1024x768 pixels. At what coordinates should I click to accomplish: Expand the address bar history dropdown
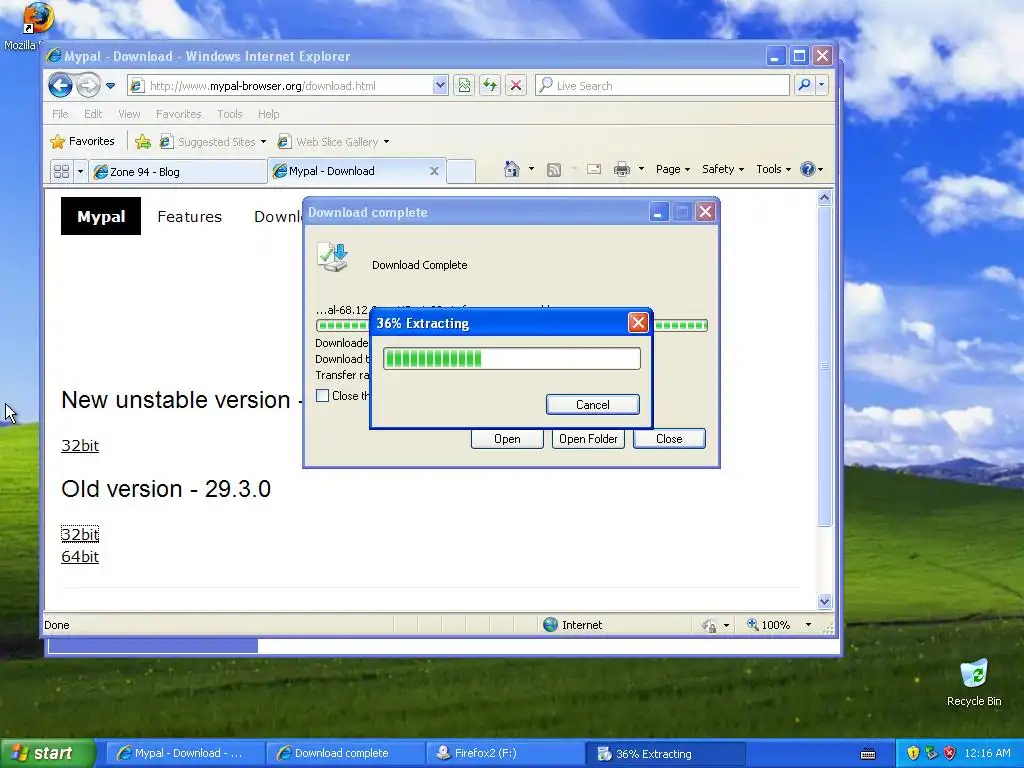click(440, 86)
